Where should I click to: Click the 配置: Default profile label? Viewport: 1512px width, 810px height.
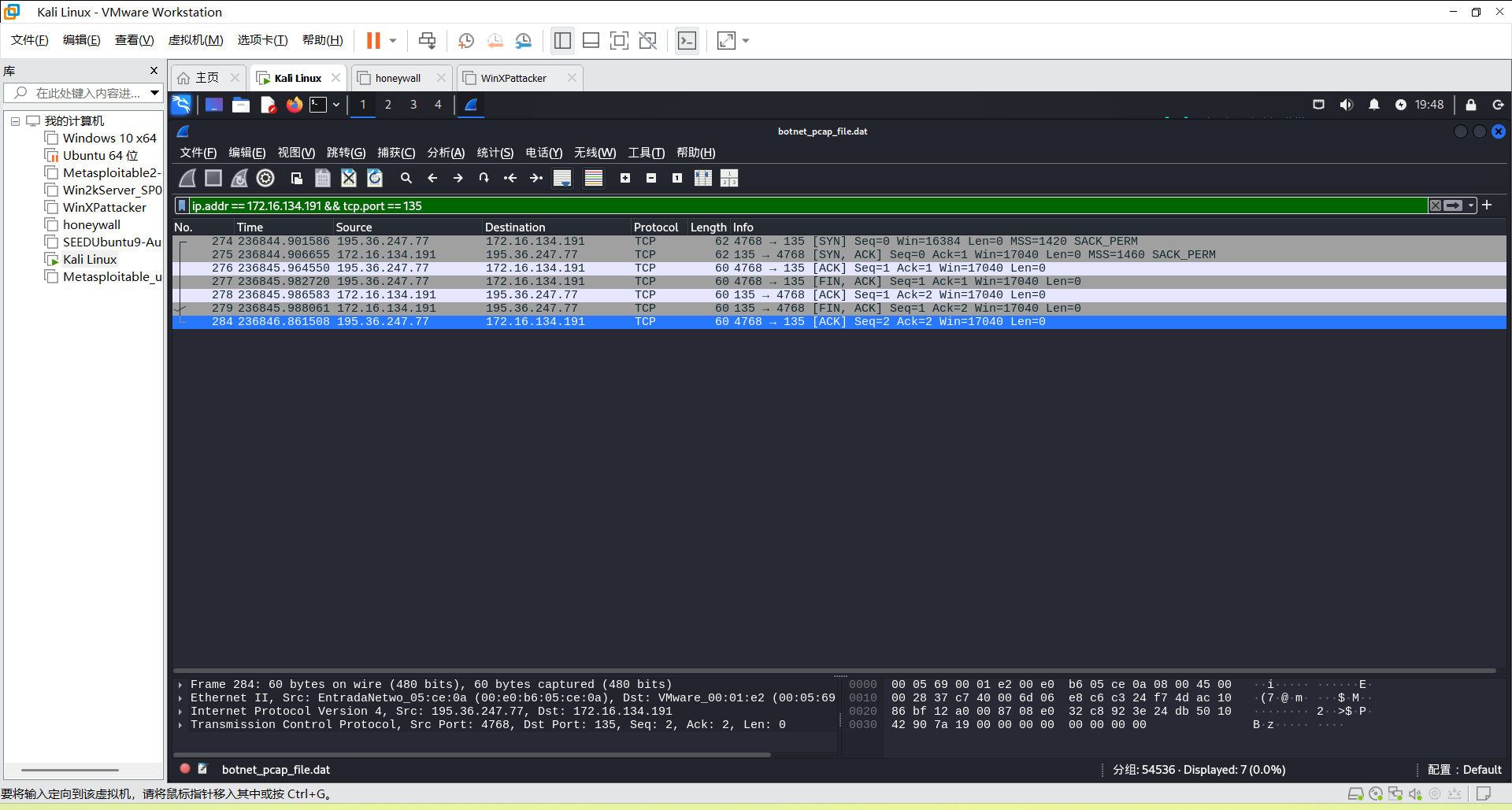pyautogui.click(x=1464, y=770)
